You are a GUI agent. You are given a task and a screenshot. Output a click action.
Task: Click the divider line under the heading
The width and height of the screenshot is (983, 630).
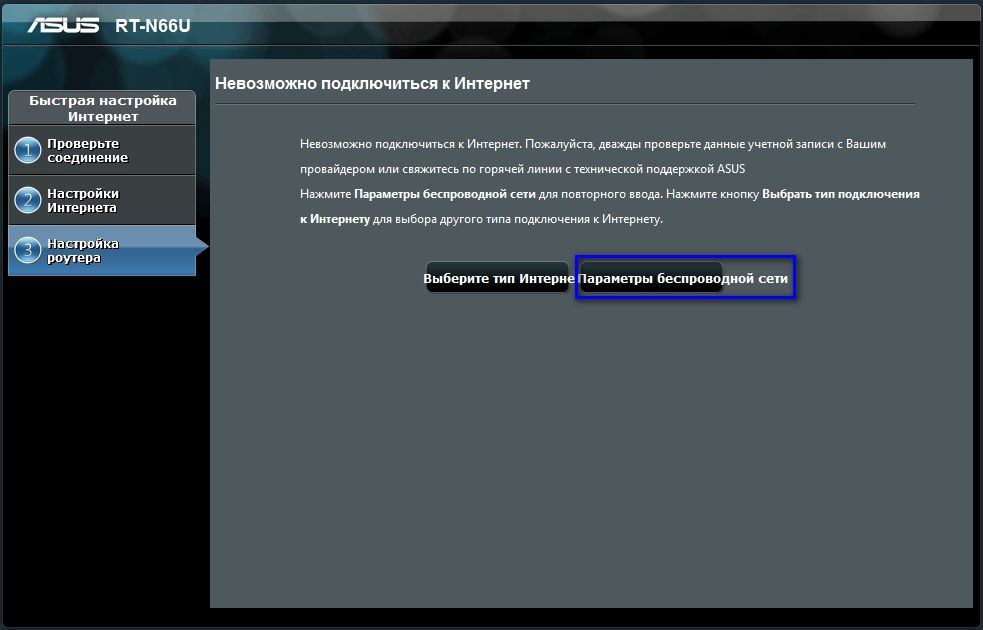tap(564, 104)
